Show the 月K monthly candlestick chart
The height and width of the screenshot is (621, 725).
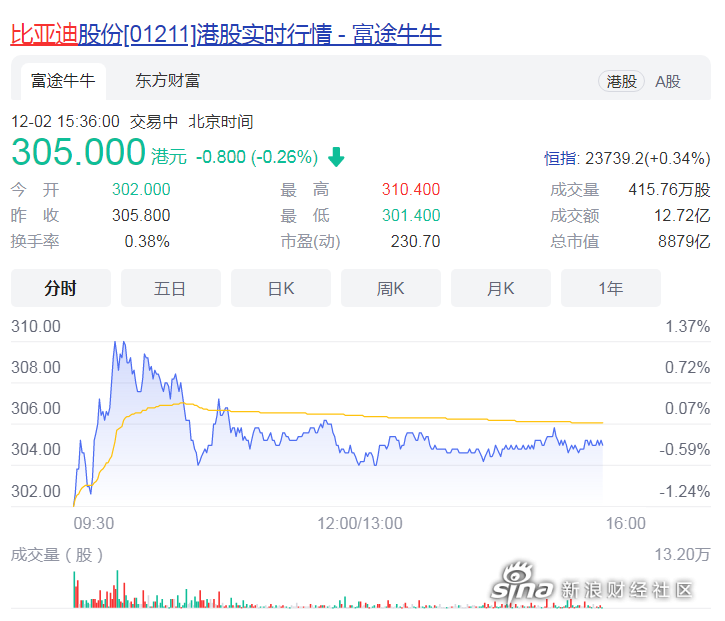click(501, 288)
